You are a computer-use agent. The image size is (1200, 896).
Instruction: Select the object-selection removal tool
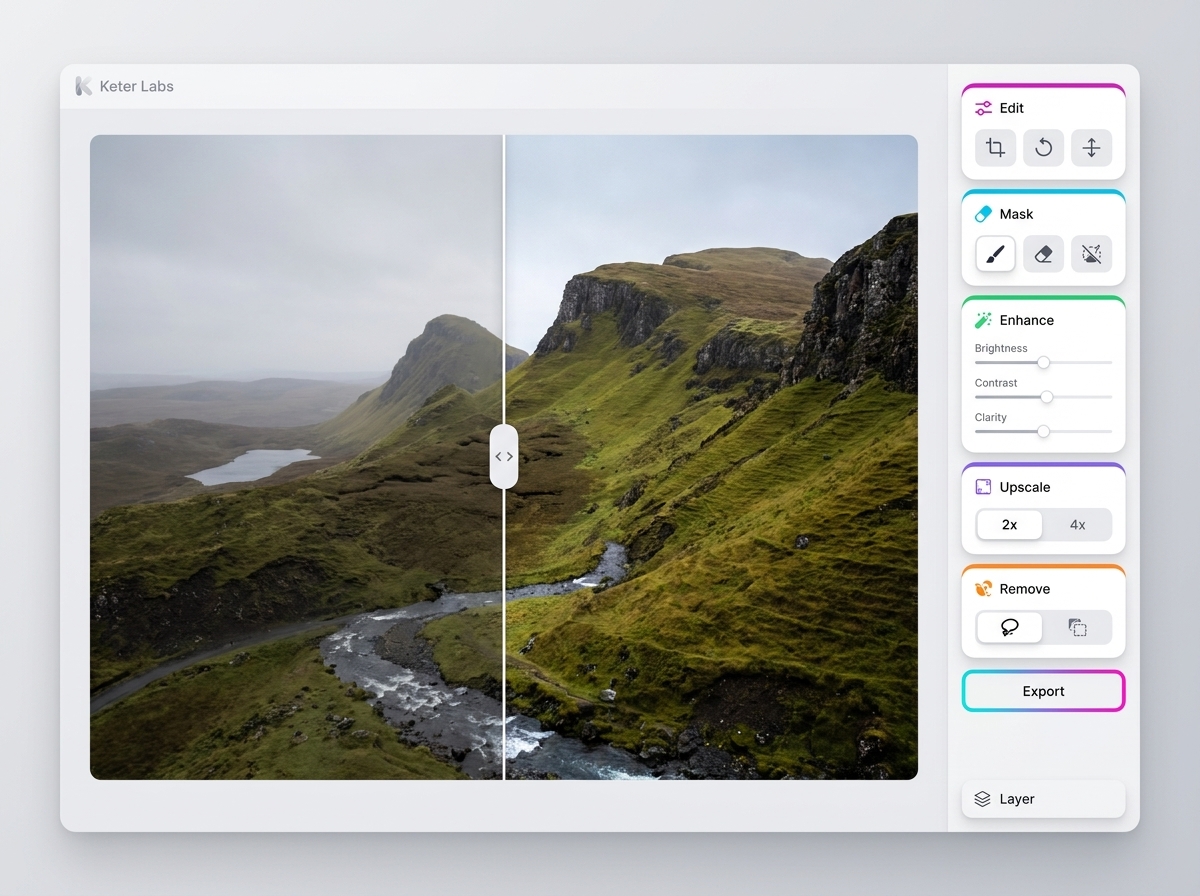point(1077,627)
